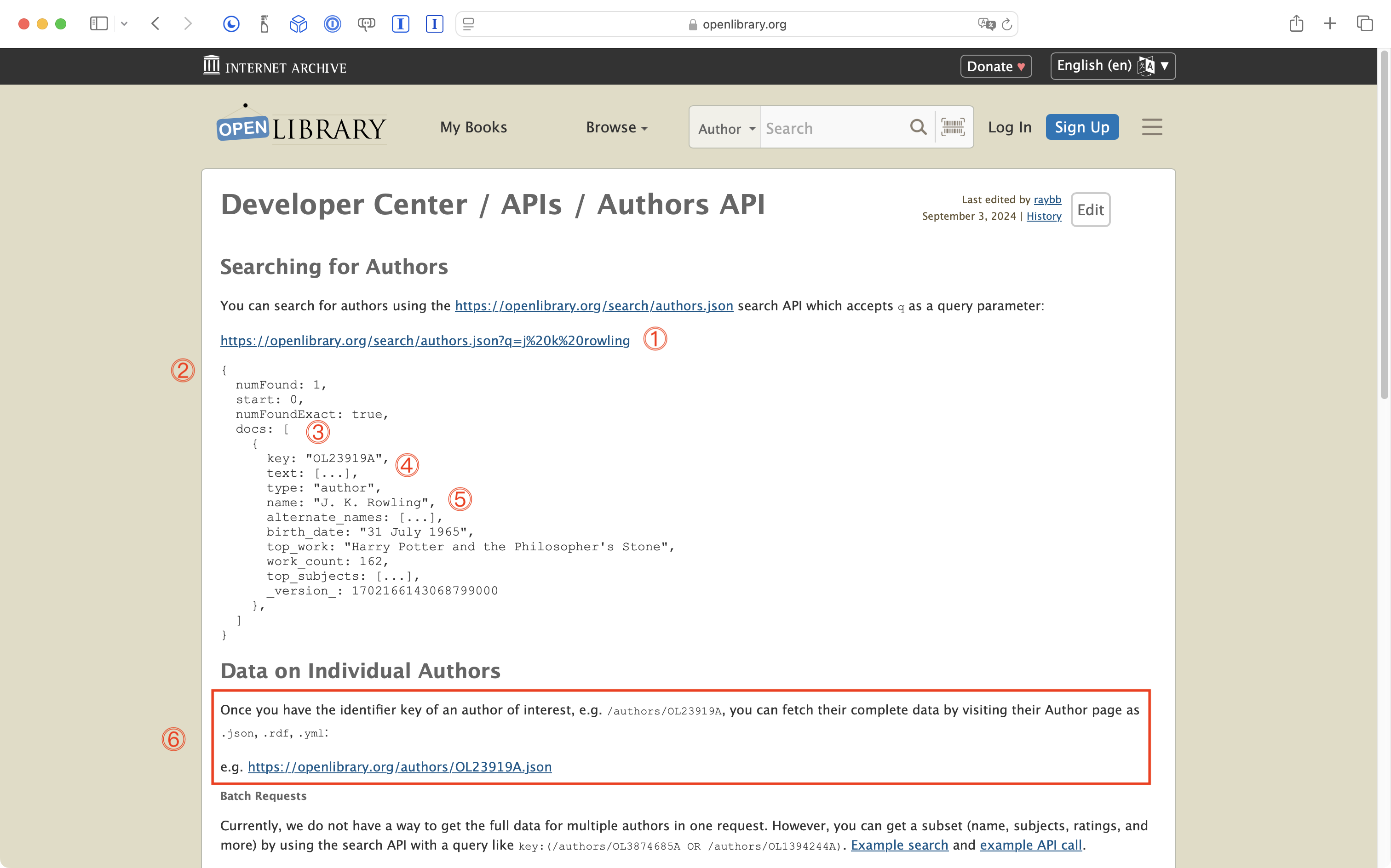The height and width of the screenshot is (868, 1391).
Task: Open the OL23919A.json author link
Action: pos(399,767)
